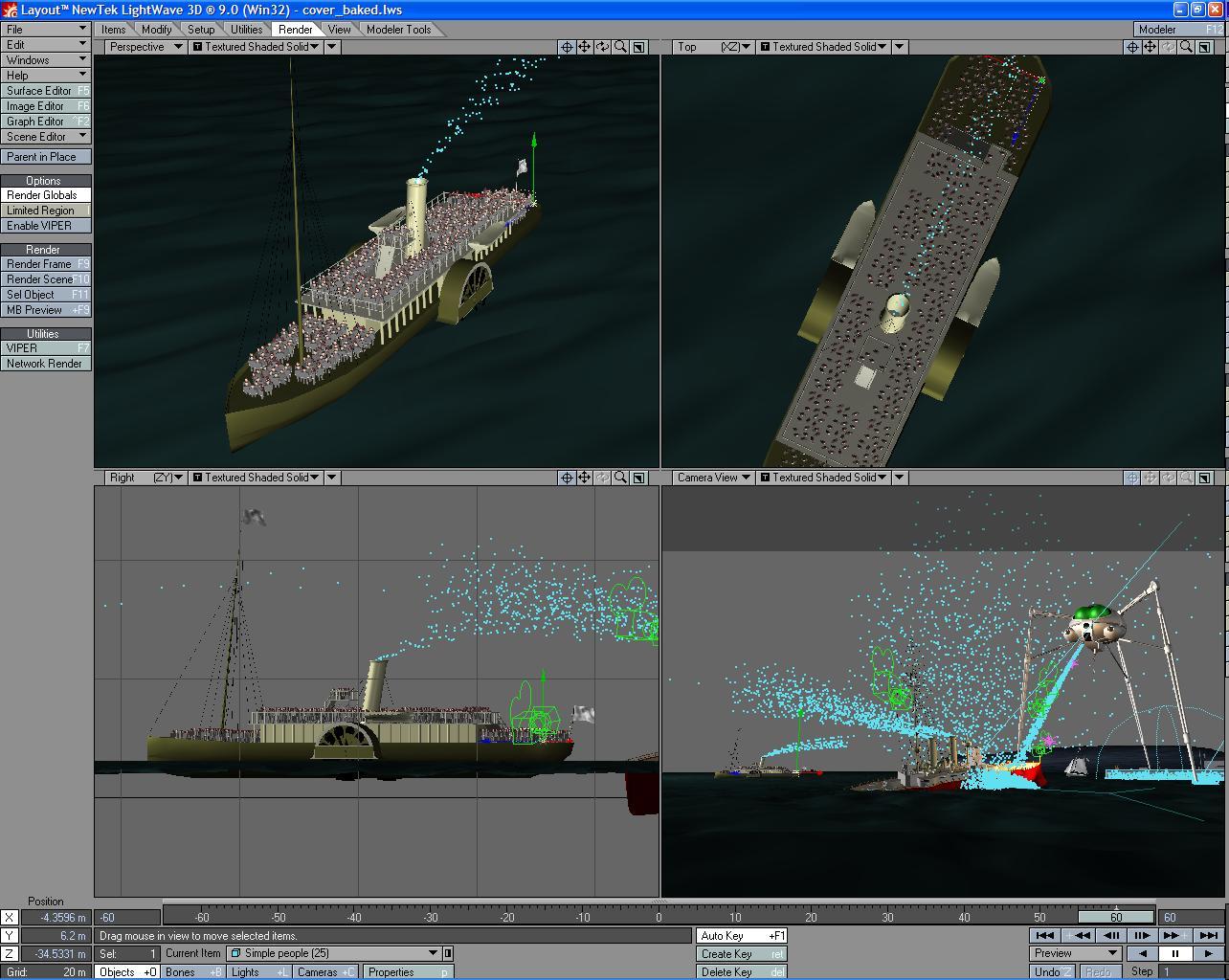
Task: Click the zoom magnifier icon in Perspective viewport
Action: point(621,47)
